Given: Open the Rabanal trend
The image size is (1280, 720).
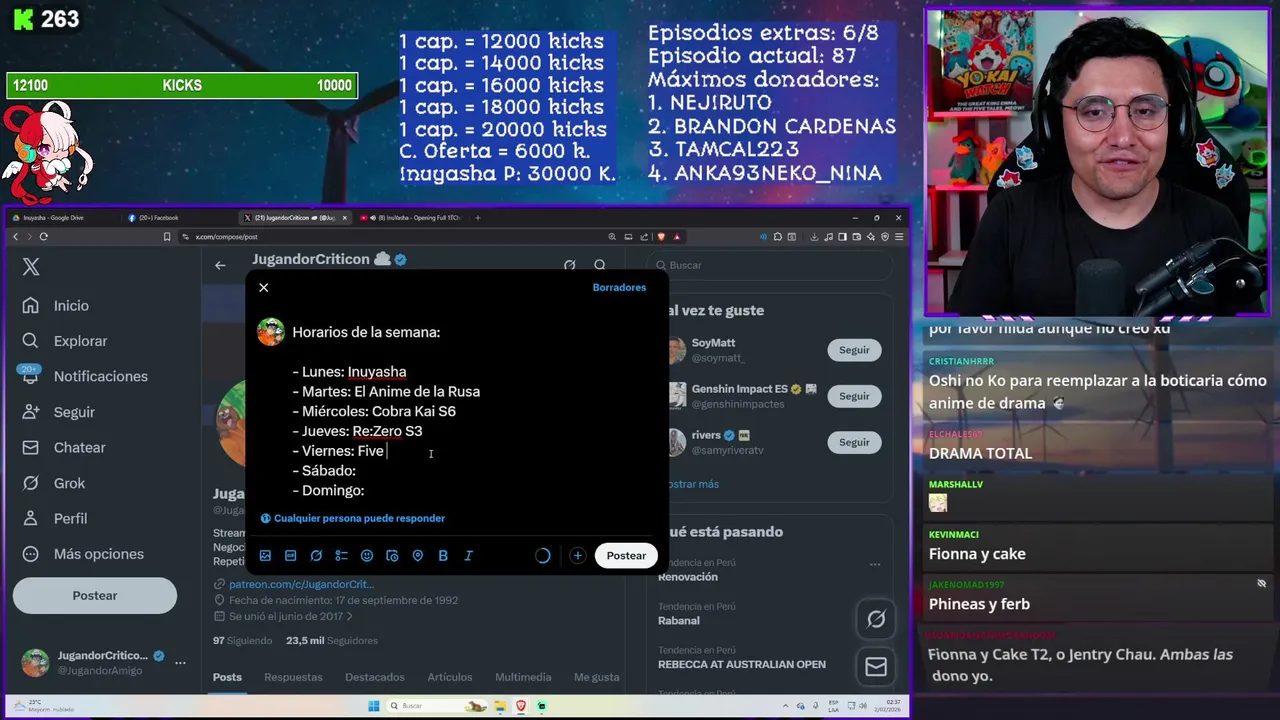Looking at the screenshot, I should pos(678,621).
